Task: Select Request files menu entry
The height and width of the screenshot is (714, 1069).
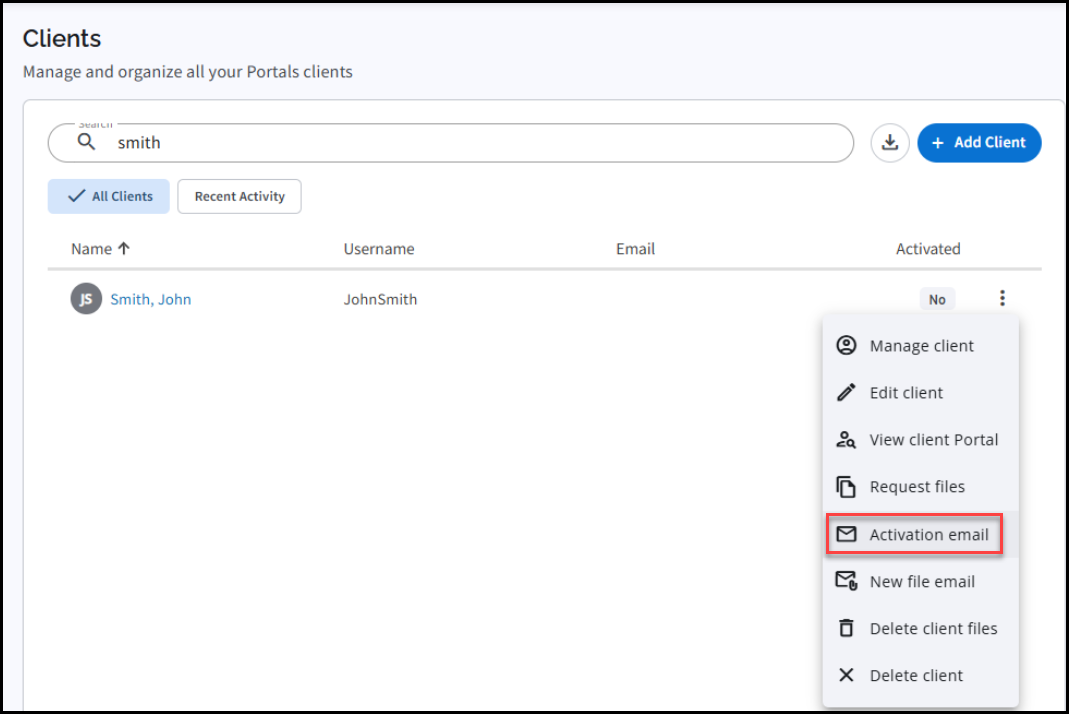Action: point(917,487)
